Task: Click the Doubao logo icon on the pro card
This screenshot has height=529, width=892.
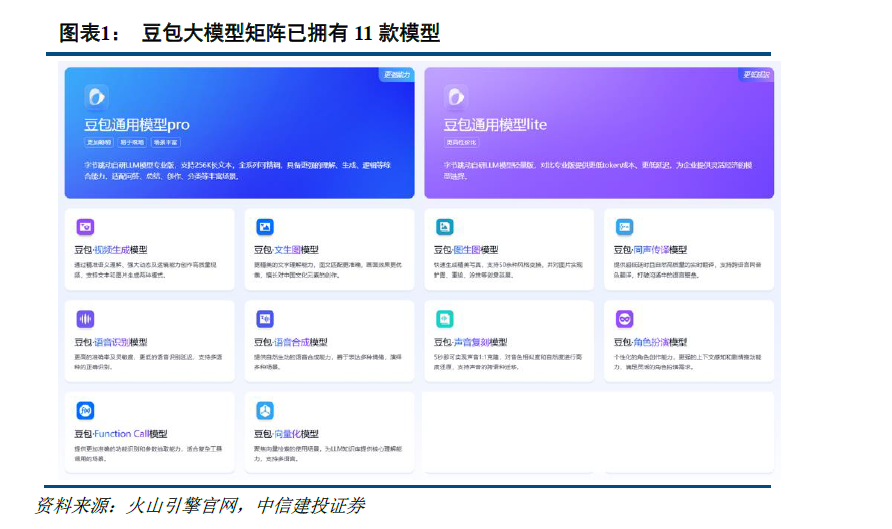Action: 97,97
